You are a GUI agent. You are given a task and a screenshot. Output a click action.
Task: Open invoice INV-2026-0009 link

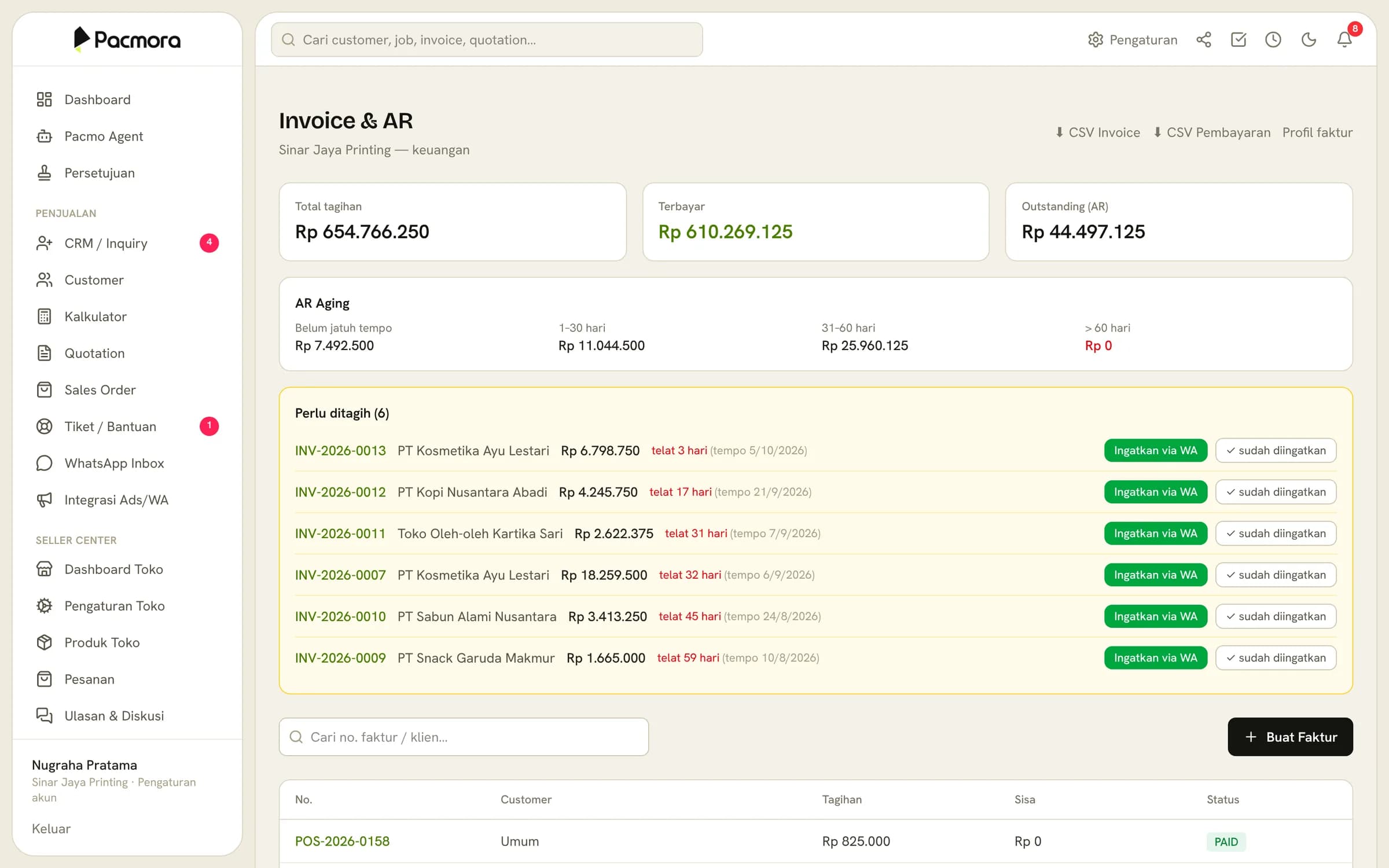click(340, 658)
